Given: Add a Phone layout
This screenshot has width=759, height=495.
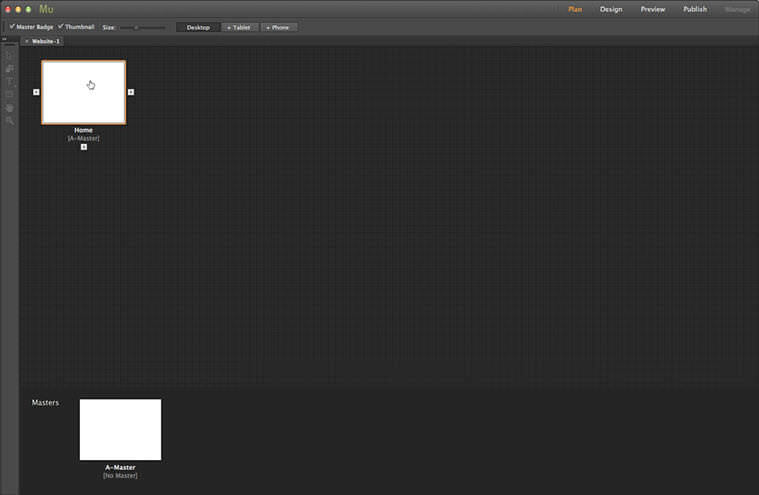Looking at the screenshot, I should pyautogui.click(x=278, y=28).
